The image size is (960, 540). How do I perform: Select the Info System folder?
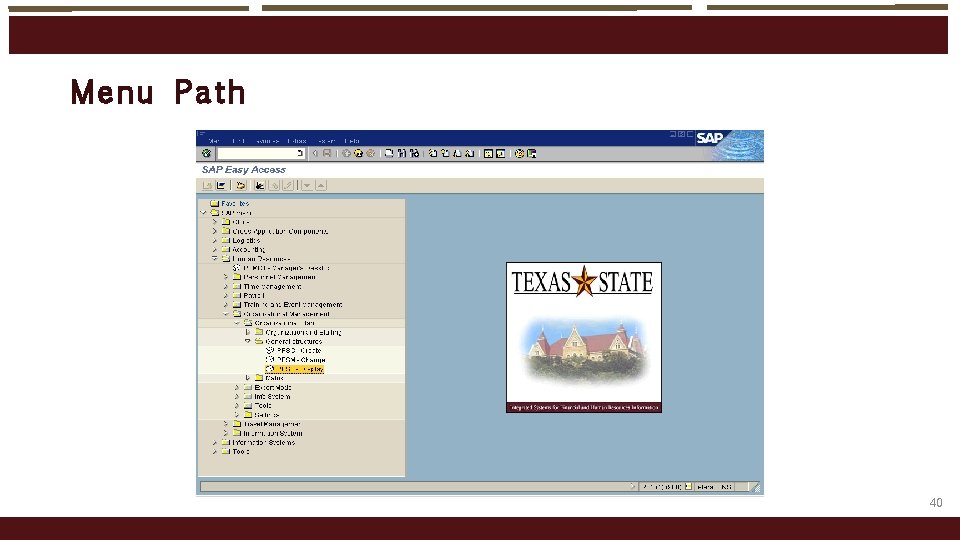267,397
